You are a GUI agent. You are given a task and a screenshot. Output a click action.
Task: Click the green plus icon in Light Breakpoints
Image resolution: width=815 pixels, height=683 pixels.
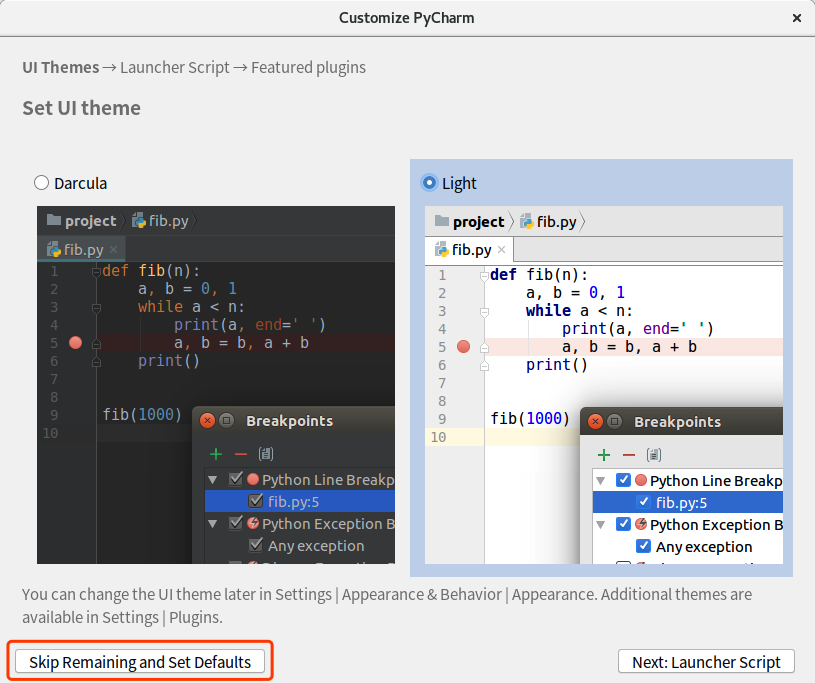pos(603,455)
